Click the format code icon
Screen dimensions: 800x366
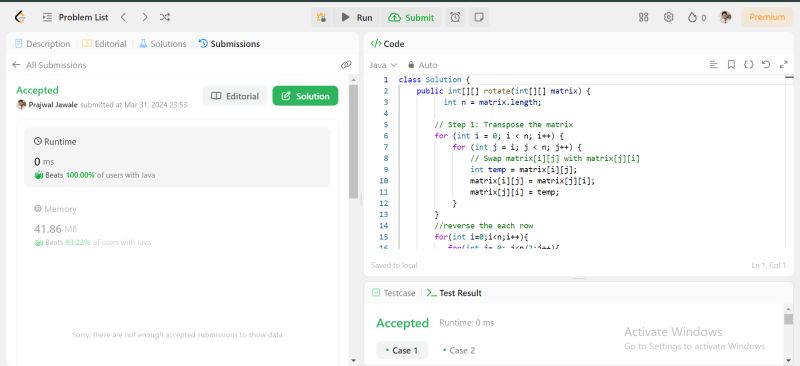click(x=714, y=65)
